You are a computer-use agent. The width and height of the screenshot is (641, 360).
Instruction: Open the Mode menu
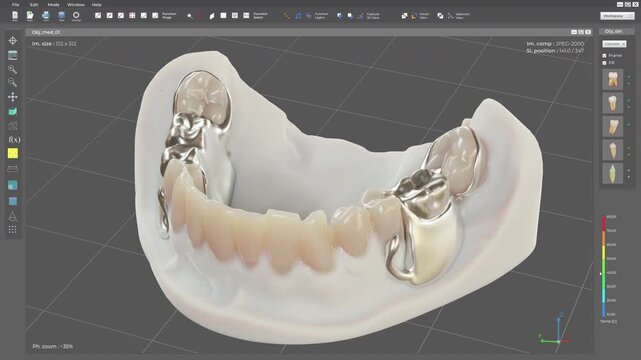click(54, 5)
